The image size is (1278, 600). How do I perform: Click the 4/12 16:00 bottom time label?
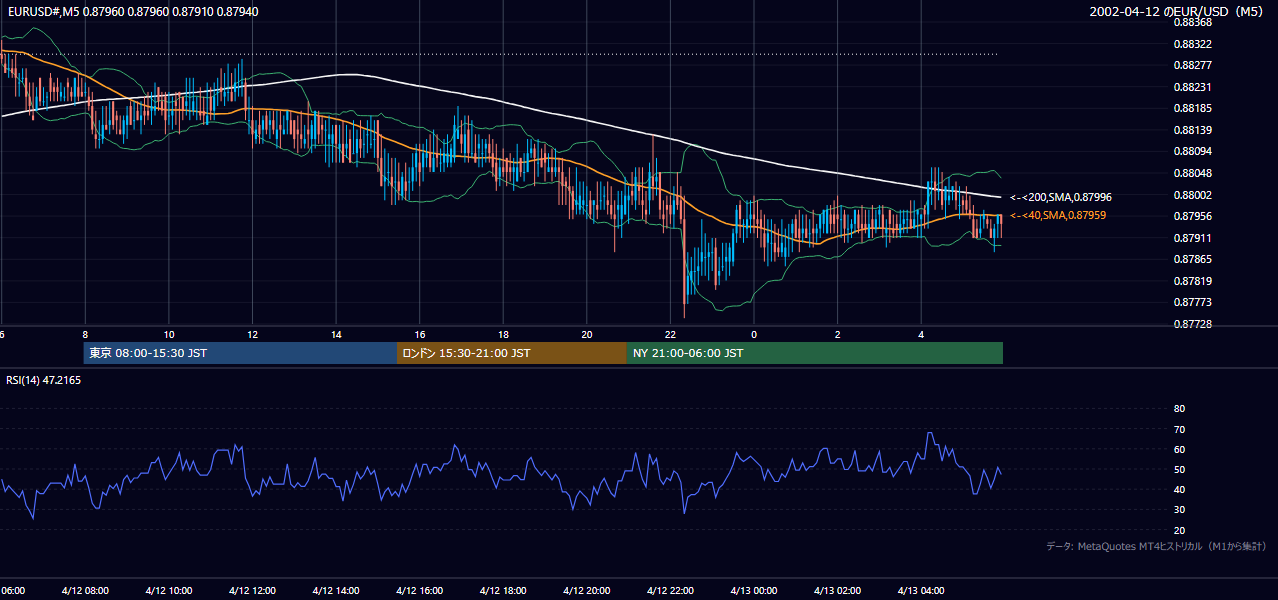(x=419, y=590)
